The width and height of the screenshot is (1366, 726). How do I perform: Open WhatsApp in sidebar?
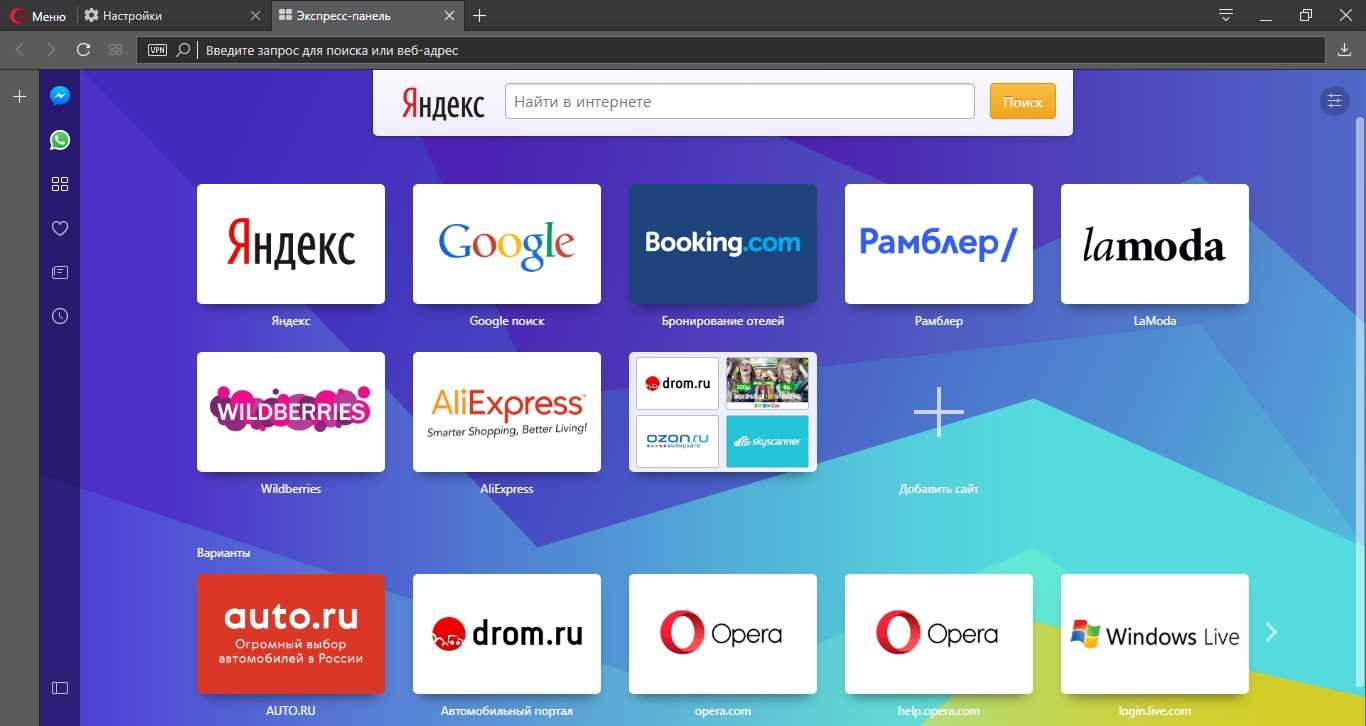pyautogui.click(x=60, y=140)
